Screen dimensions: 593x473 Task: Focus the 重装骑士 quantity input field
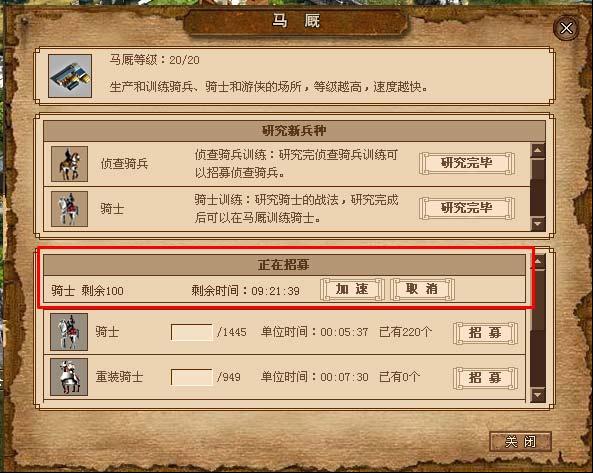192,377
